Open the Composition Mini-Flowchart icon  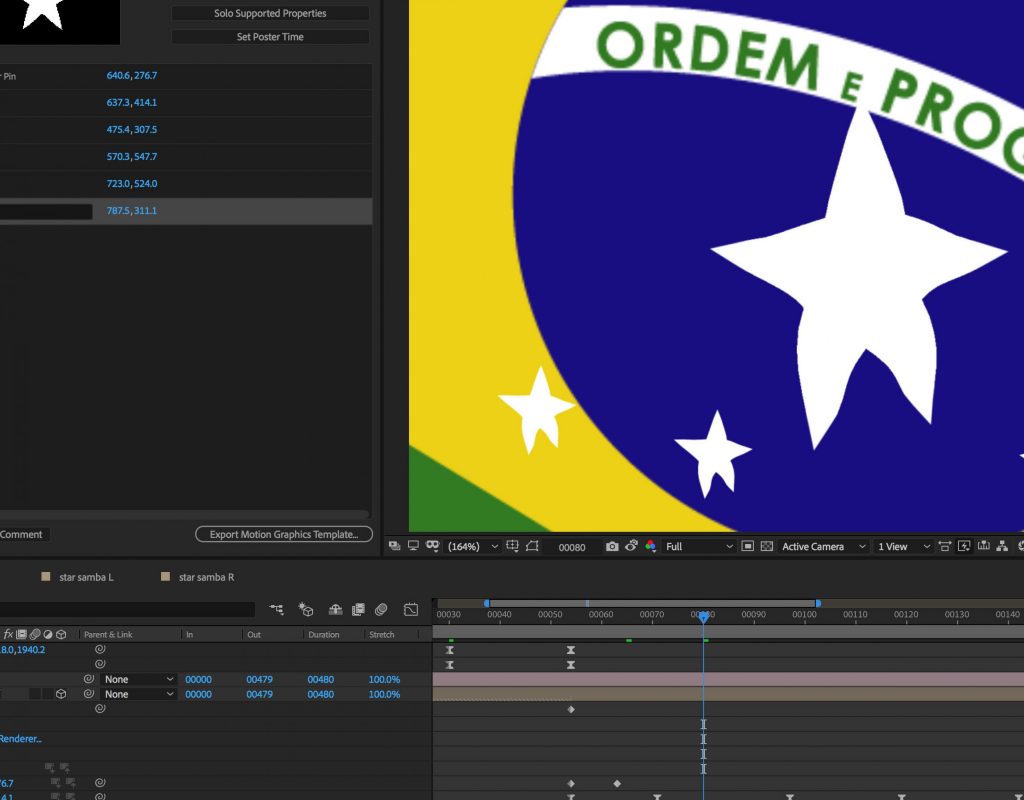click(x=276, y=609)
